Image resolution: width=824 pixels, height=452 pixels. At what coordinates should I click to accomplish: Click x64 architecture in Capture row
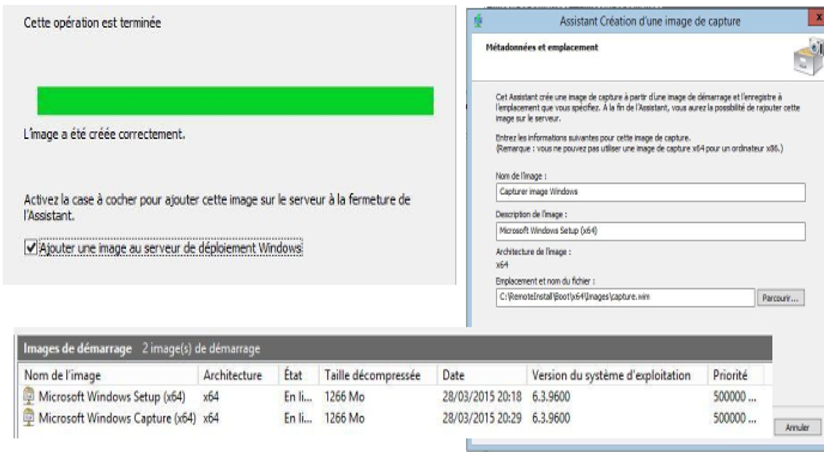[211, 418]
